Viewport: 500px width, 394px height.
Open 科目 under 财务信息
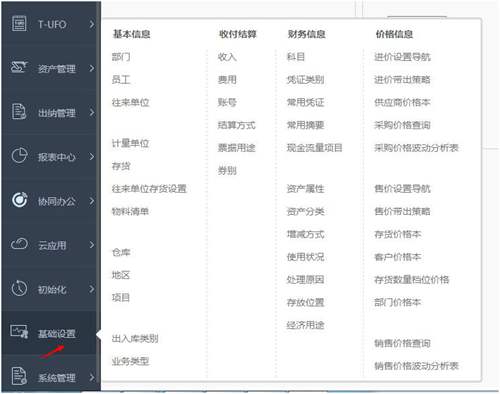click(x=296, y=57)
